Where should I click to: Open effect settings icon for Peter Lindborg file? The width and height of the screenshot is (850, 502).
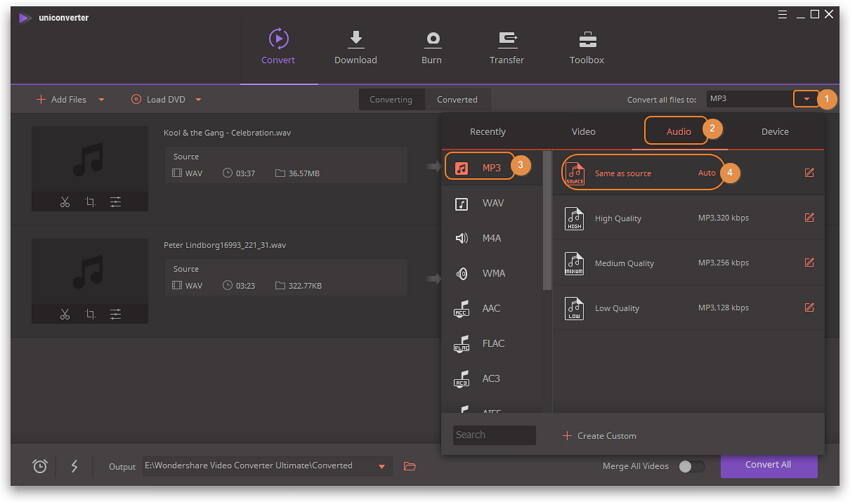click(x=115, y=314)
